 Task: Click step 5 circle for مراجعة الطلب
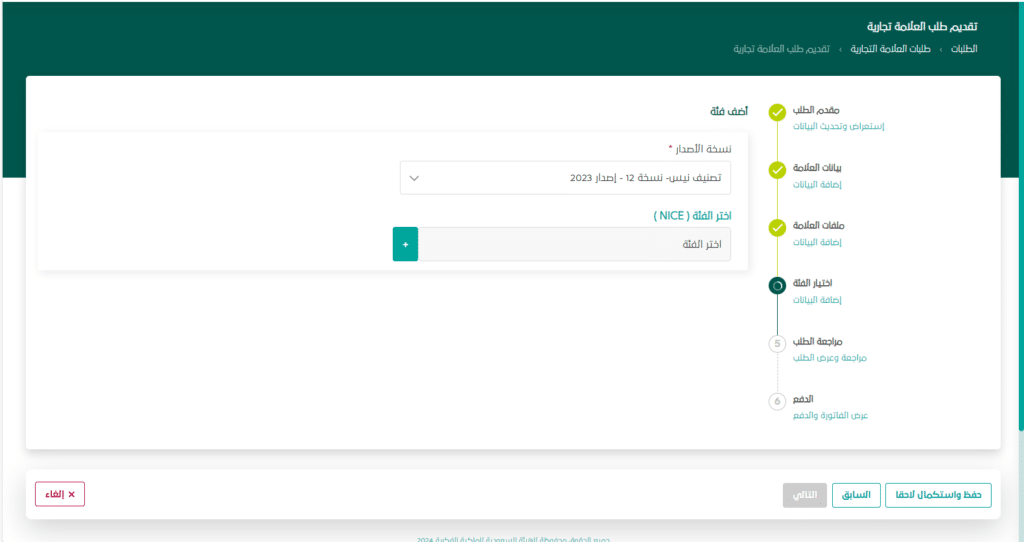(777, 344)
